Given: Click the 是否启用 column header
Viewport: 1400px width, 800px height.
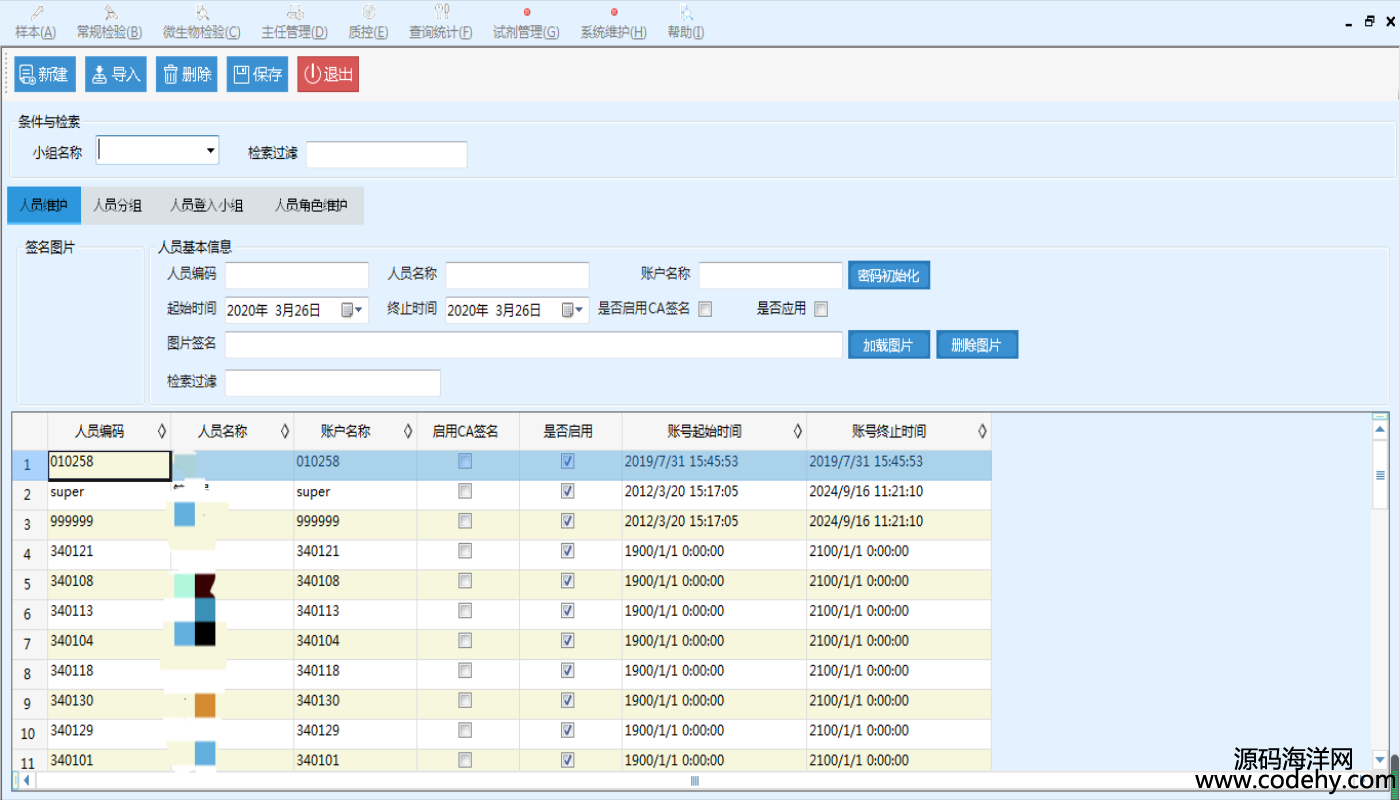Looking at the screenshot, I should point(568,431).
